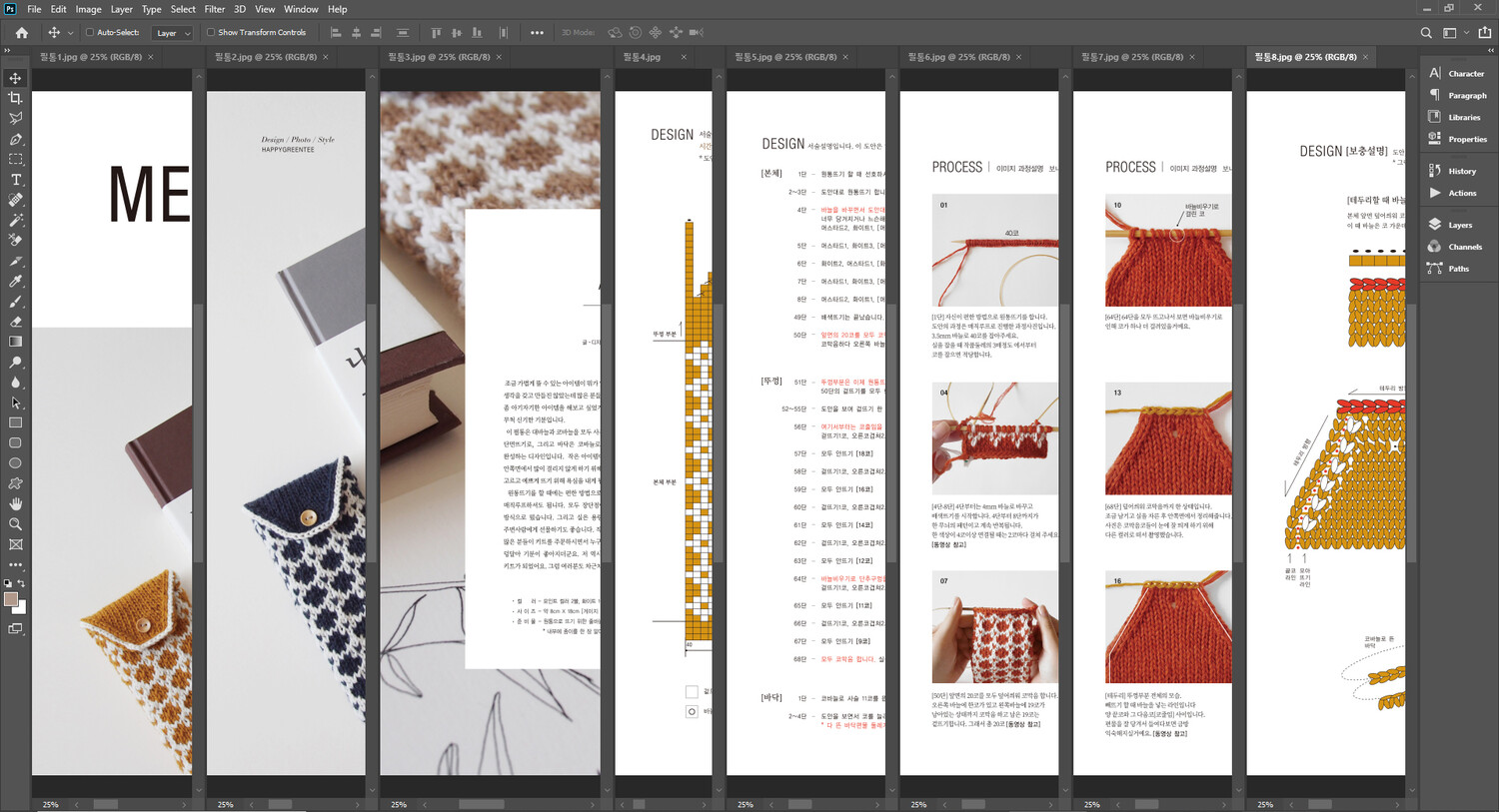Switch to the 필통3.jpg document tab
This screenshot has width=1499, height=812.
438,57
